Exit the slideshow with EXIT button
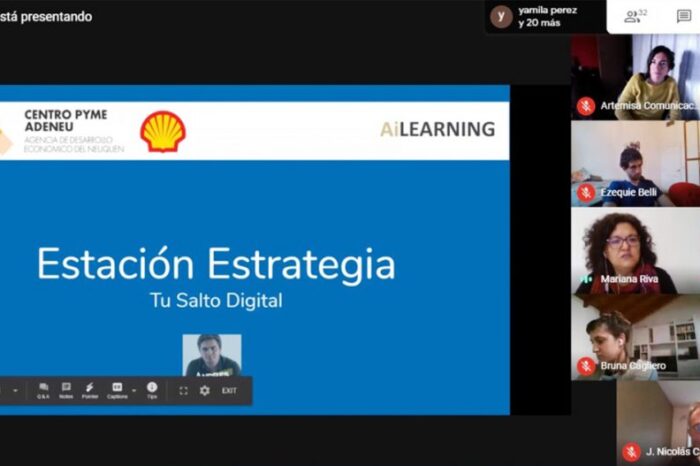Viewport: 700px width, 466px height. click(x=229, y=391)
